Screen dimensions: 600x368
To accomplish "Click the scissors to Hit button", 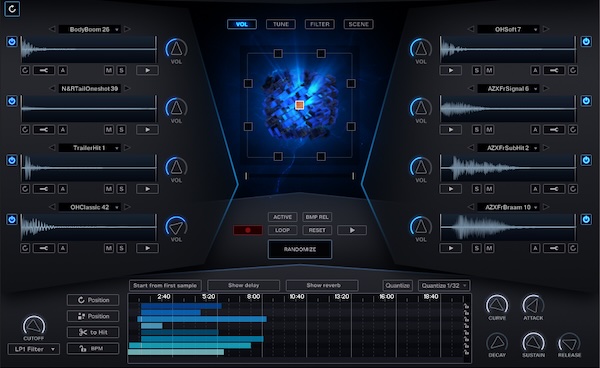I will [x=93, y=332].
